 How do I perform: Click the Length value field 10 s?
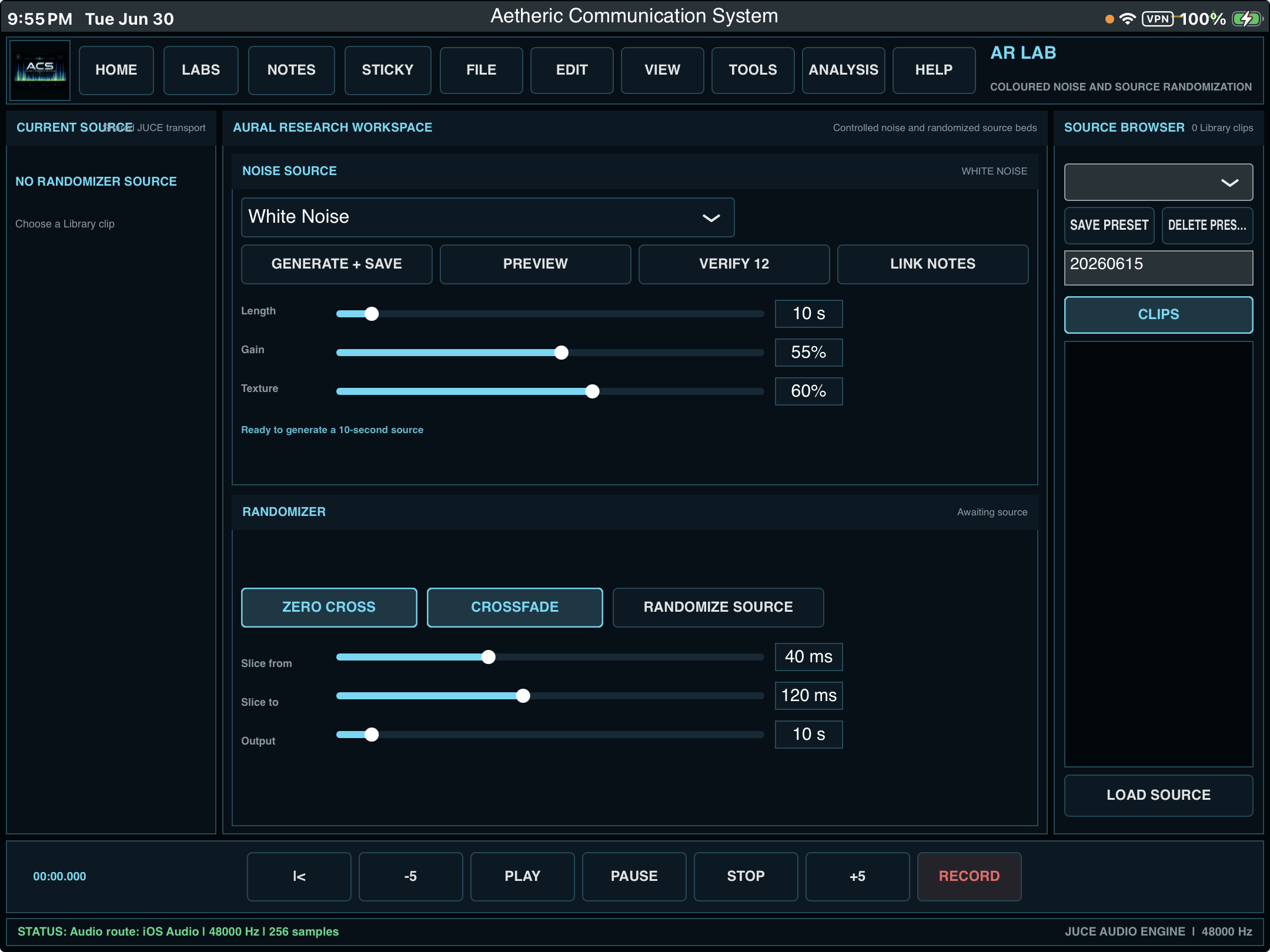point(809,314)
